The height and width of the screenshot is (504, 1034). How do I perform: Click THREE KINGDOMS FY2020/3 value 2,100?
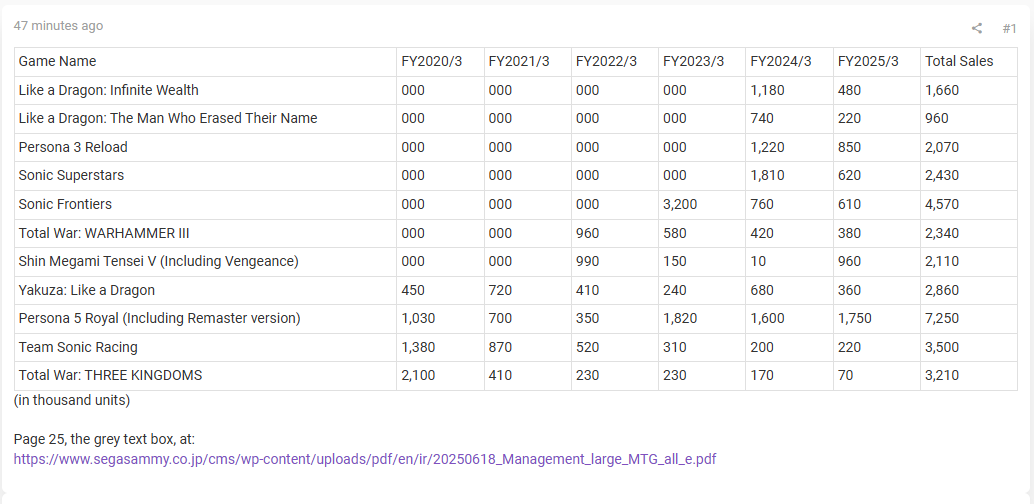pyautogui.click(x=440, y=375)
